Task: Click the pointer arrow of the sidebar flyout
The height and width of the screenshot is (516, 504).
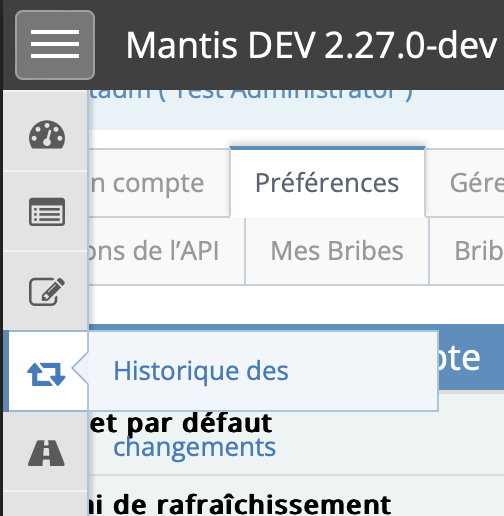Action: (x=80, y=369)
